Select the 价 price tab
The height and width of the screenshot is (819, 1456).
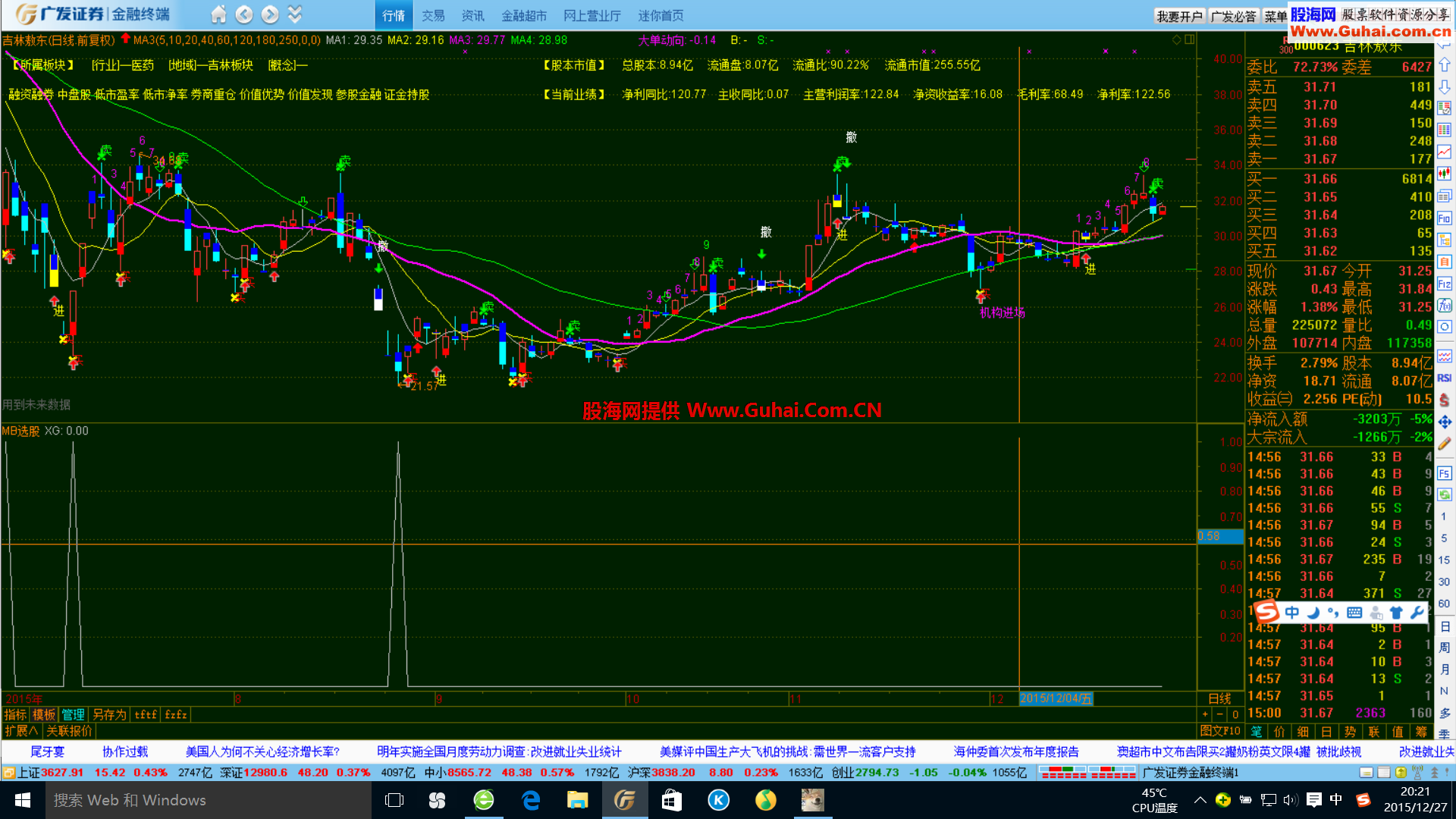click(1280, 732)
